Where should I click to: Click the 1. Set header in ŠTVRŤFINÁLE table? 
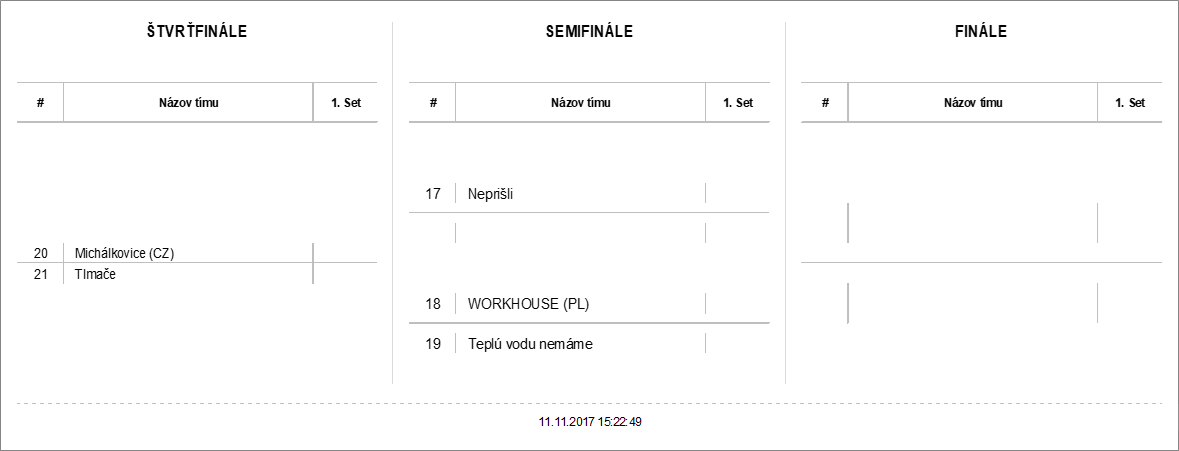pyautogui.click(x=345, y=102)
